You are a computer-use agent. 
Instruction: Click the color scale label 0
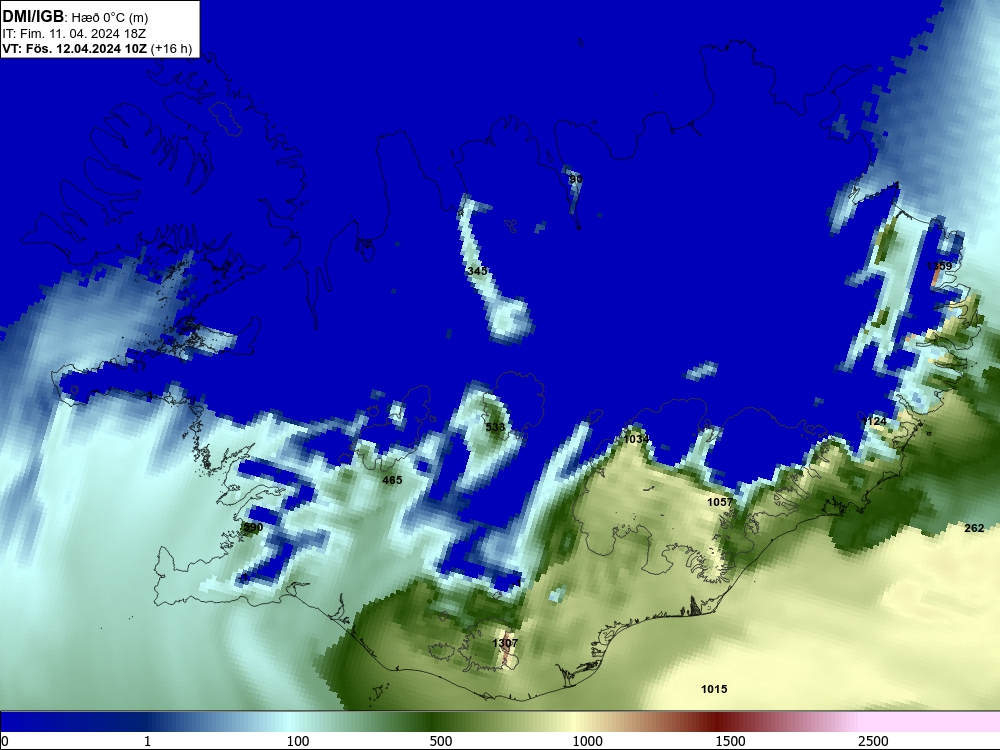pos(5,741)
